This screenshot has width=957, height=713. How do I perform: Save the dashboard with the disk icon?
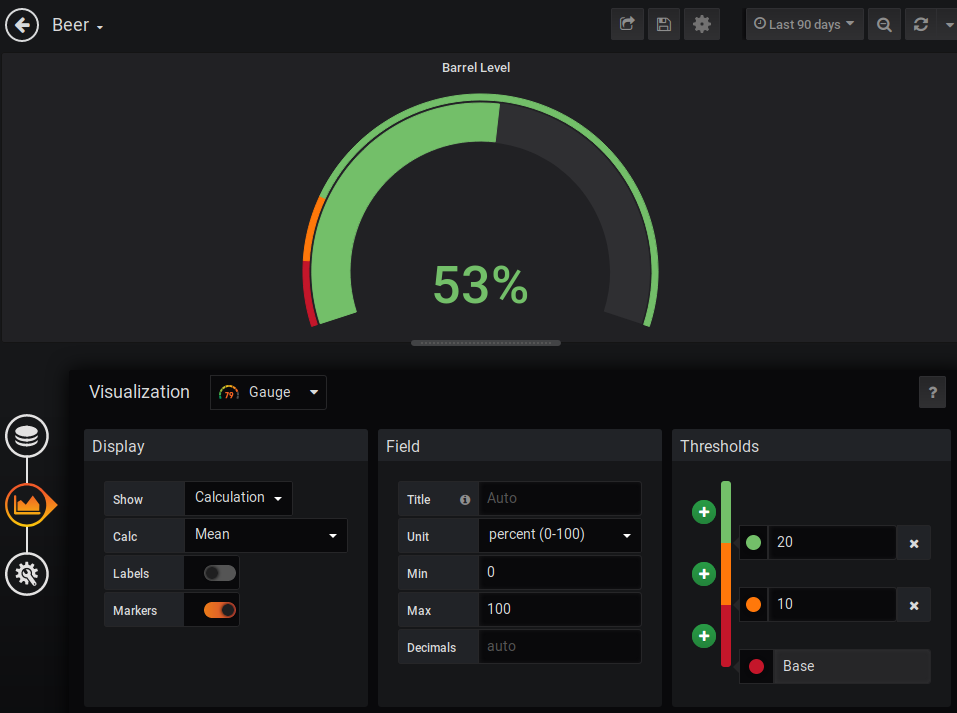pyautogui.click(x=664, y=24)
